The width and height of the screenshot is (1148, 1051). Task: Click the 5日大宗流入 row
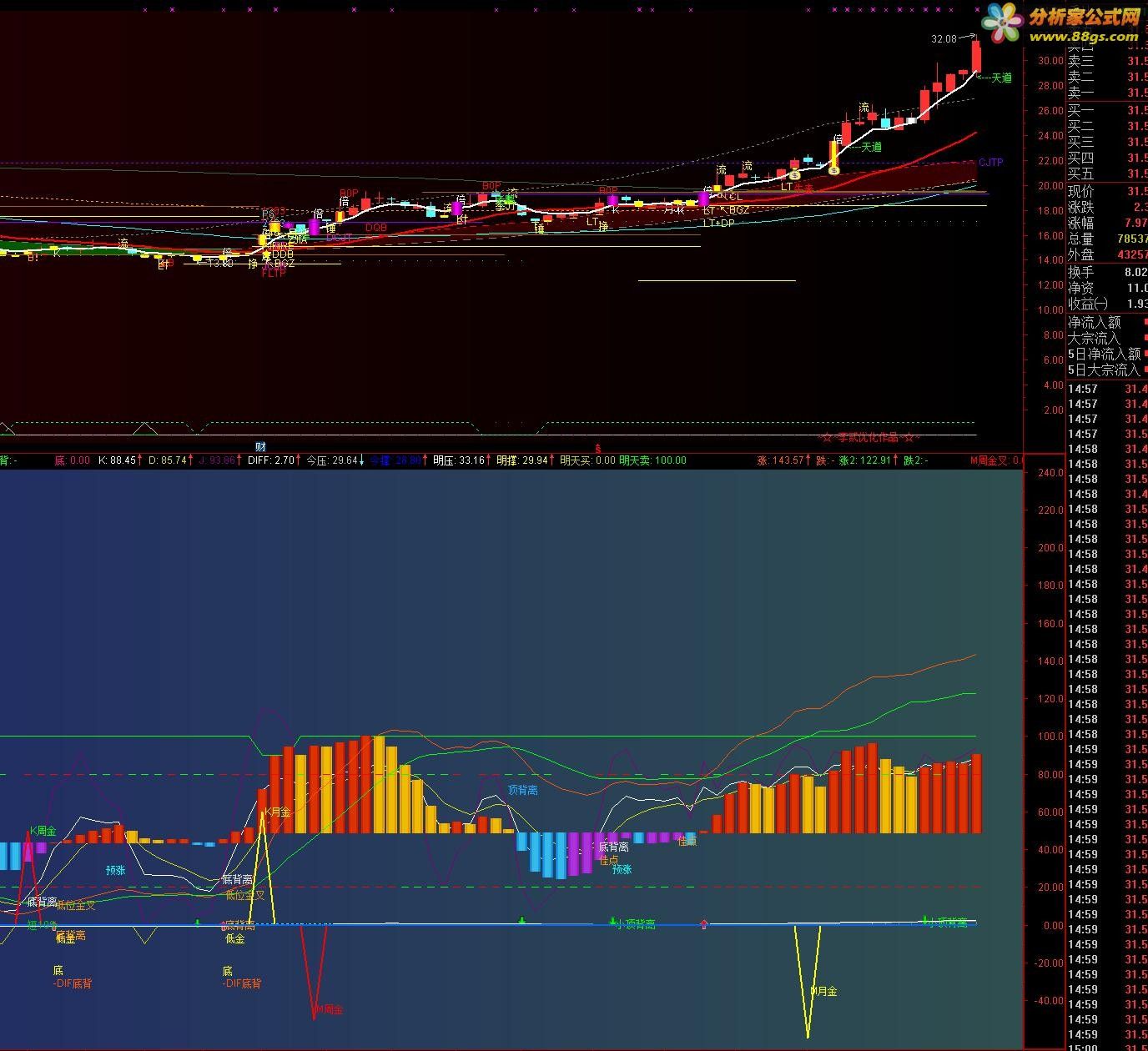click(1107, 370)
